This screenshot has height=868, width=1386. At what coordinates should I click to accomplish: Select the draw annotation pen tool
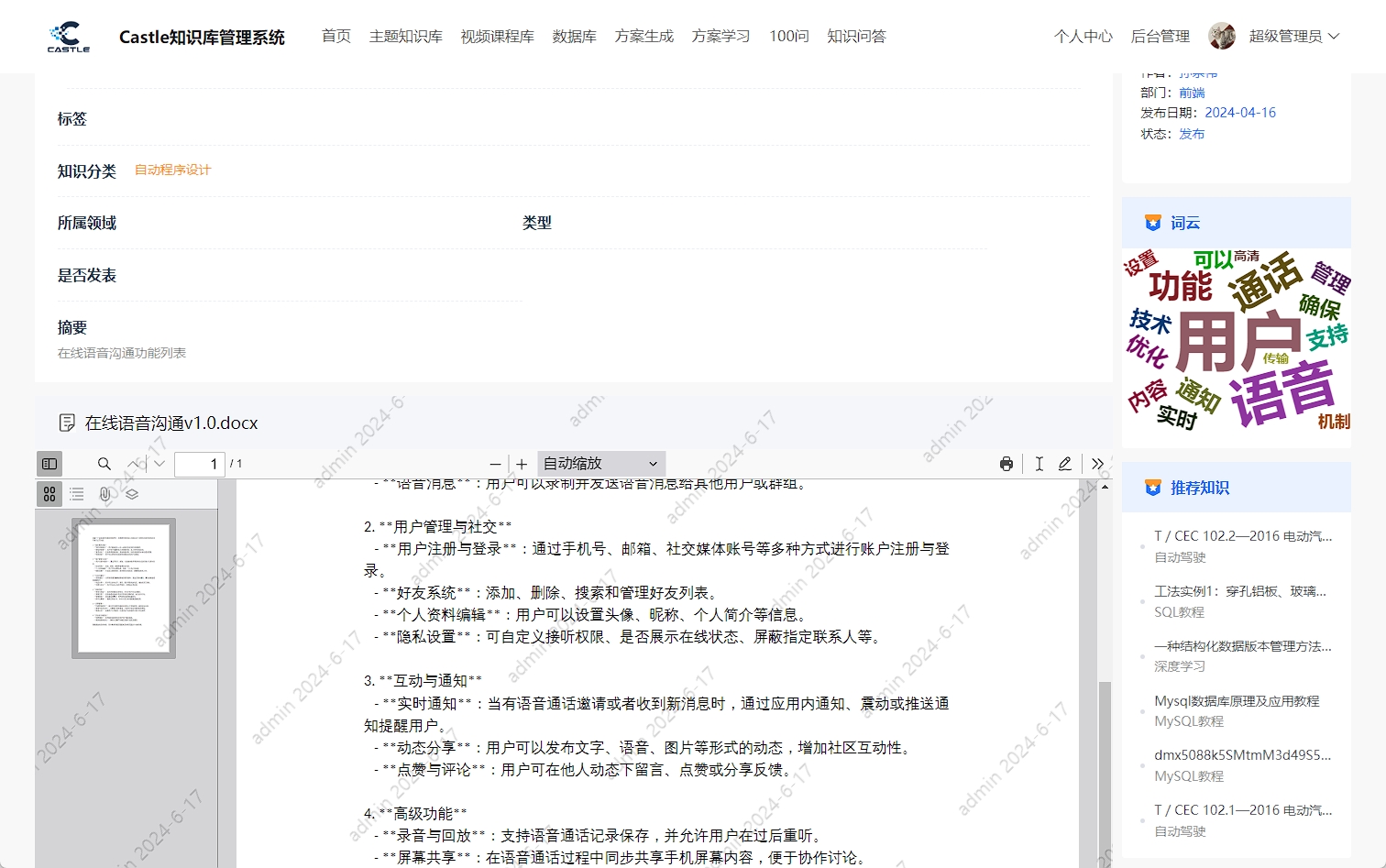[1064, 464]
